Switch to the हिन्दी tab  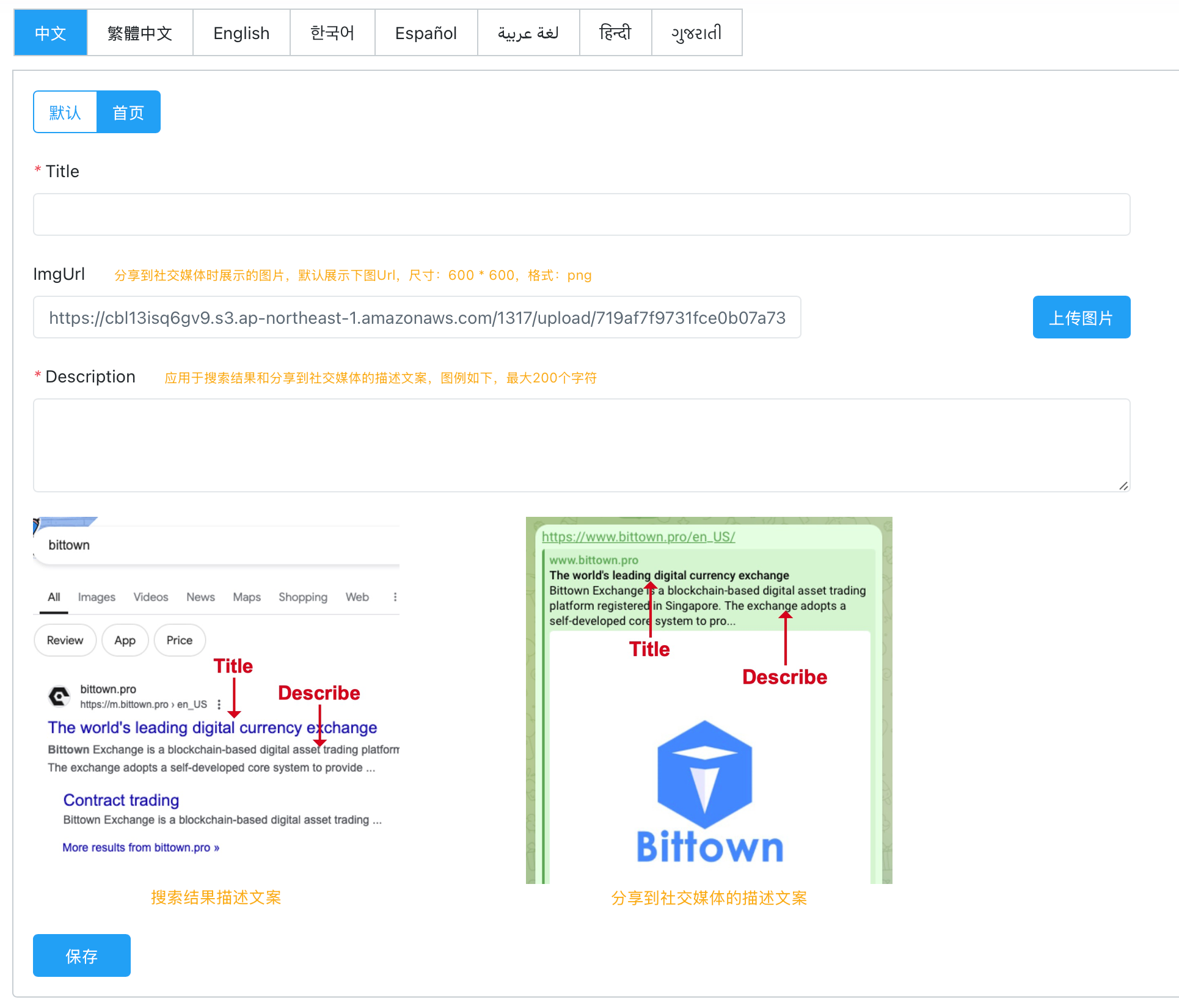tap(615, 33)
